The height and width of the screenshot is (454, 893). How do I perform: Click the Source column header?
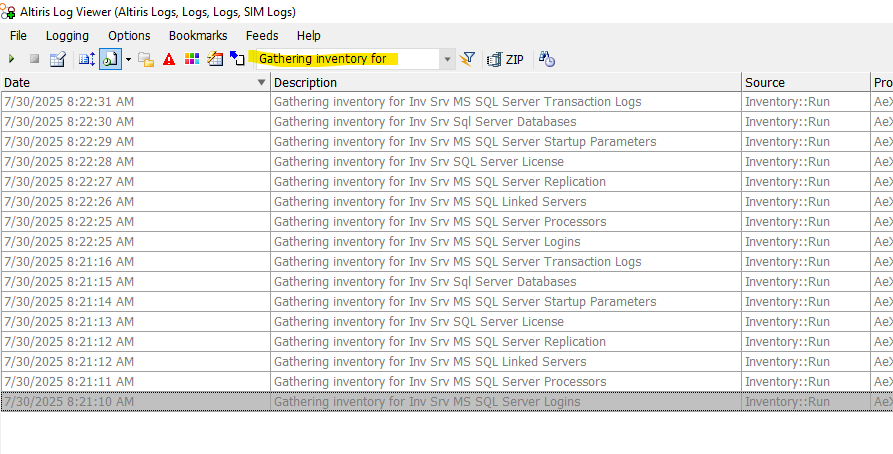click(806, 82)
